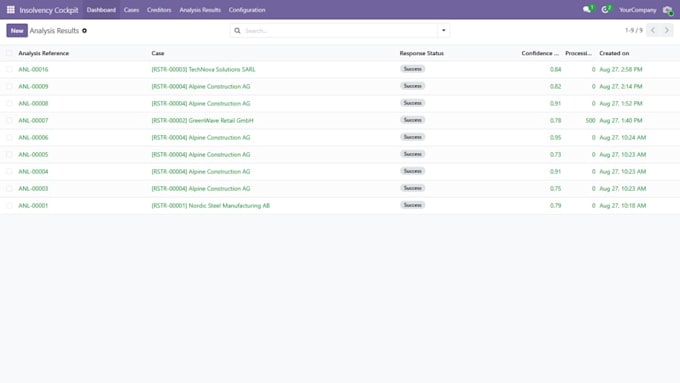Toggle the select-all header checkbox
680x383 pixels.
click(9, 53)
